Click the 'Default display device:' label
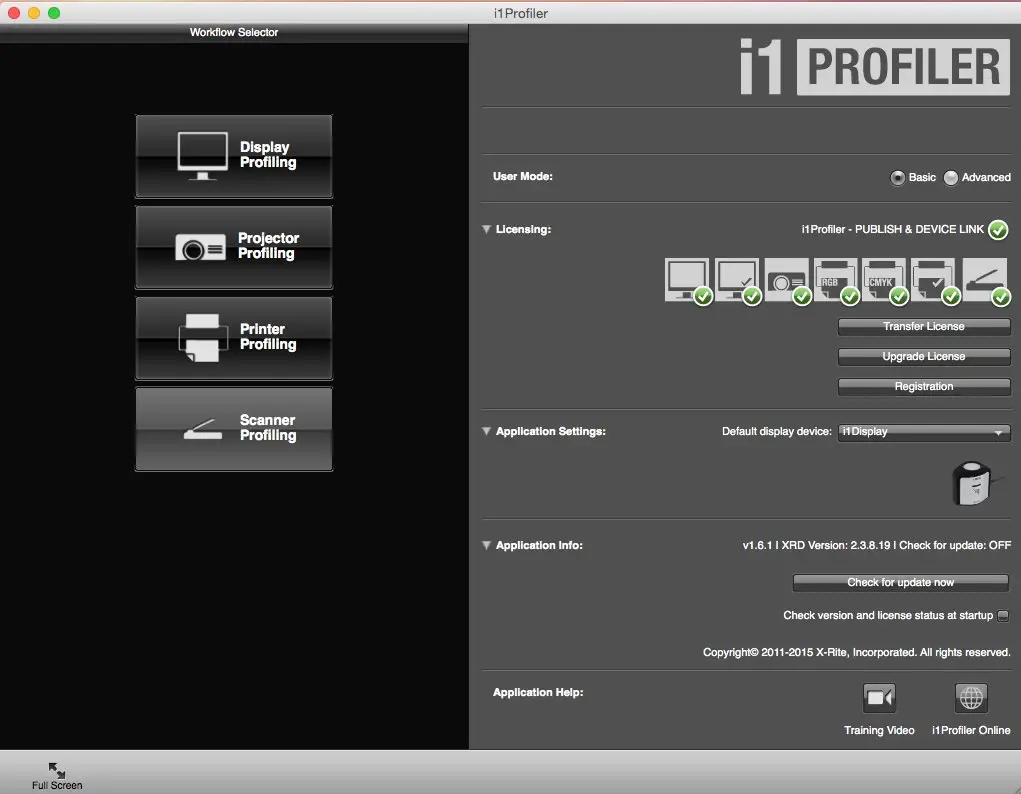 pyautogui.click(x=776, y=431)
